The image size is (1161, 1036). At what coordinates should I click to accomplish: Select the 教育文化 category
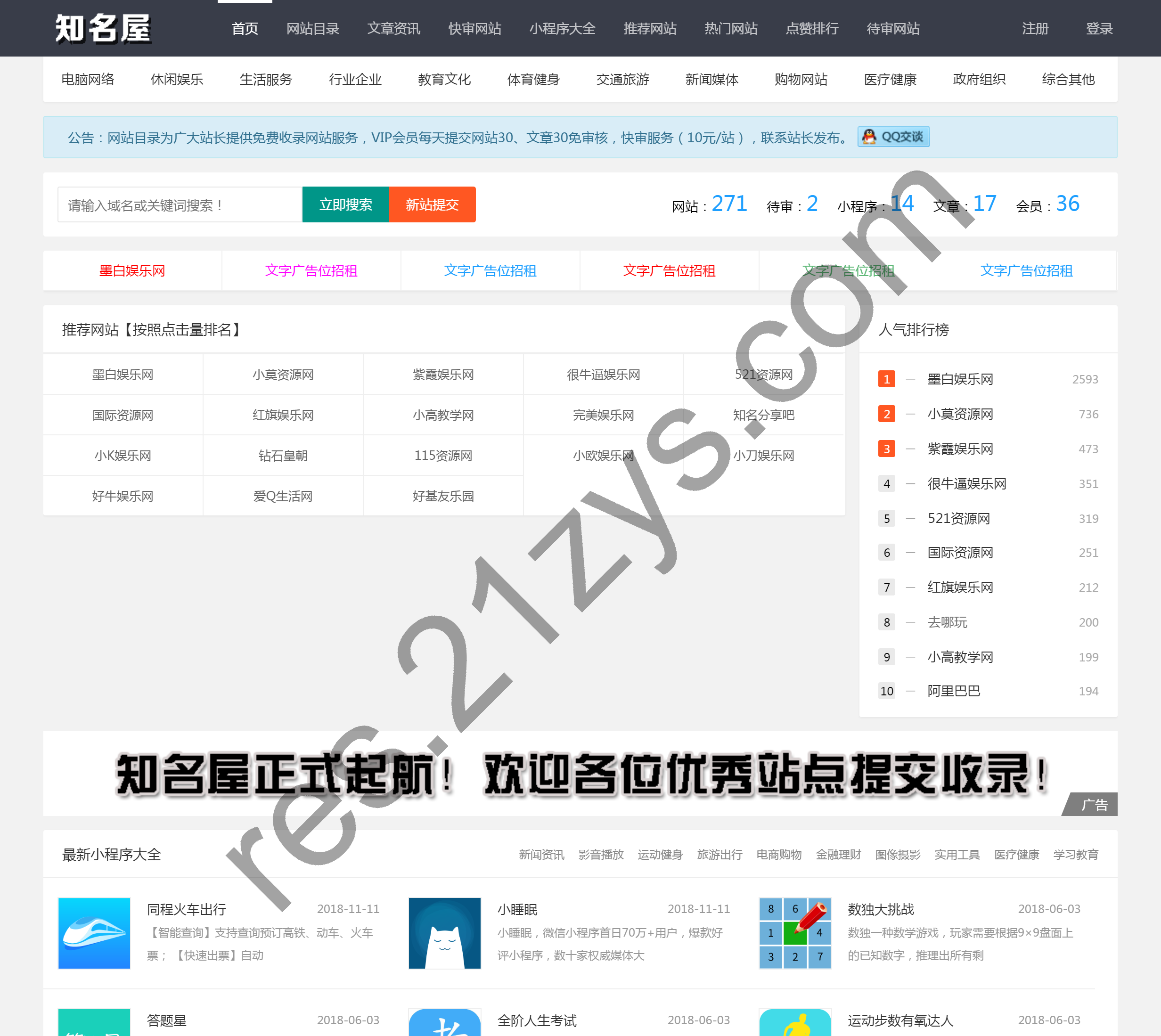click(x=444, y=79)
